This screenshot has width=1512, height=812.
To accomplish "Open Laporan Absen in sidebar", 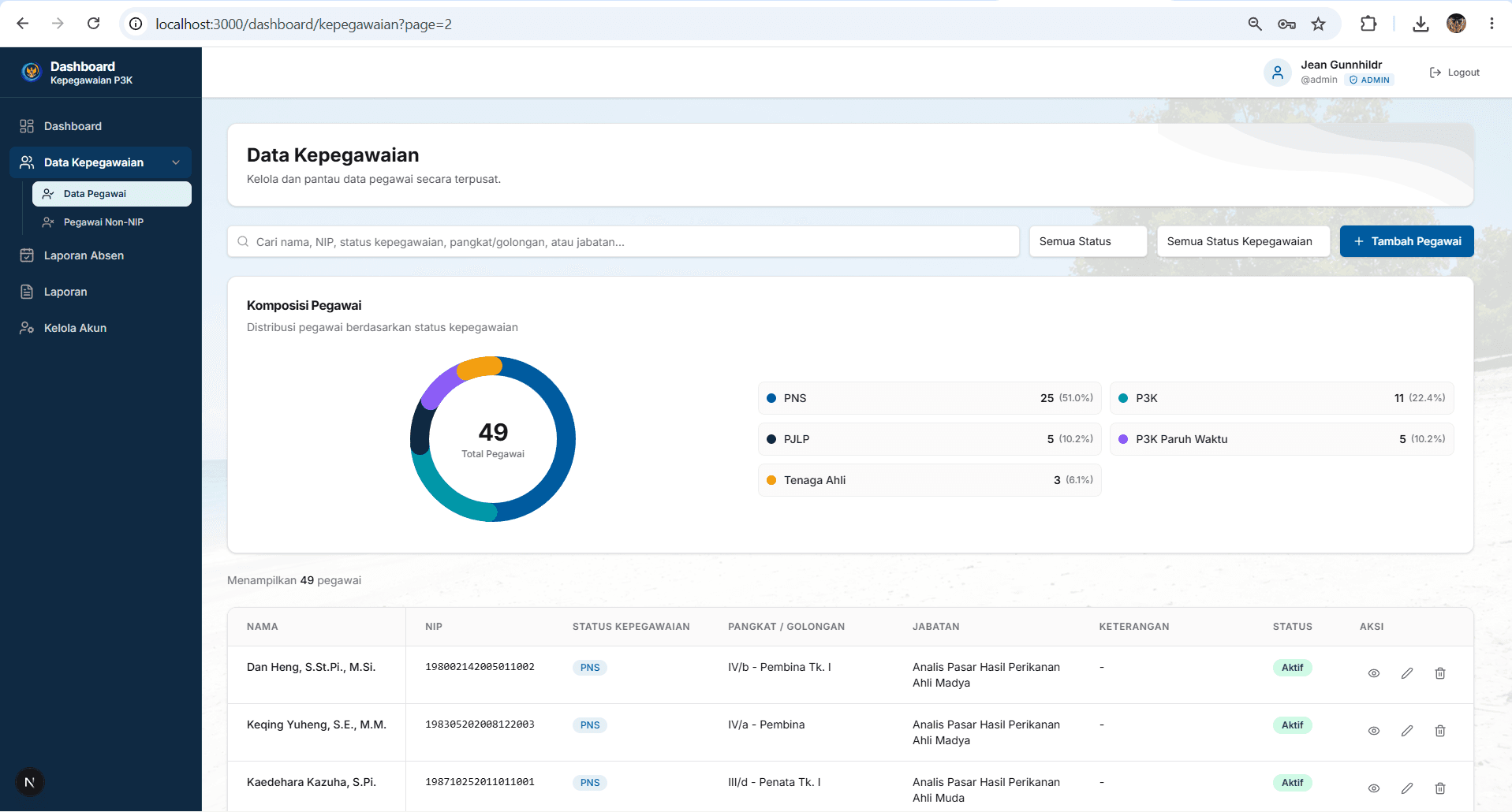I will pos(101,255).
